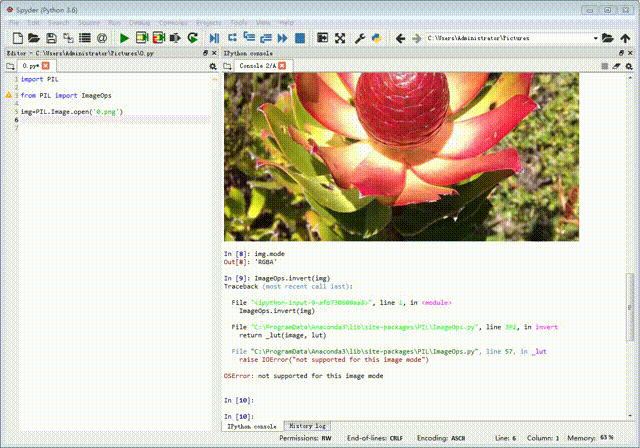Open the View menu
The image size is (640, 448).
(x=263, y=22)
